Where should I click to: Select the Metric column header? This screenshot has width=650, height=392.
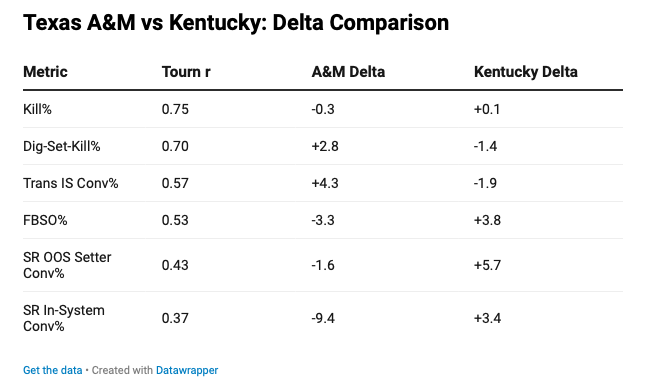point(45,72)
